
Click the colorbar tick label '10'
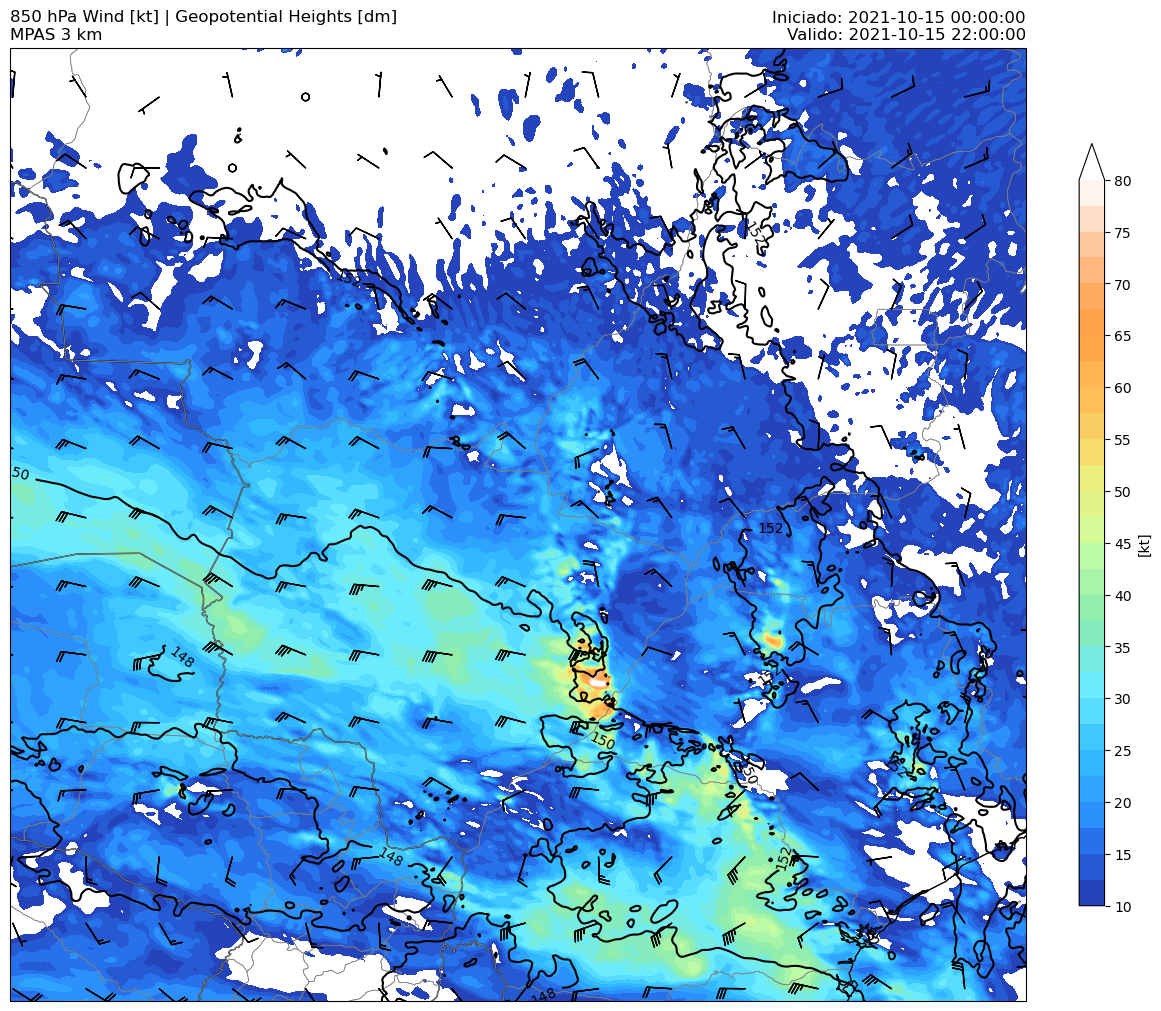pyautogui.click(x=1122, y=907)
